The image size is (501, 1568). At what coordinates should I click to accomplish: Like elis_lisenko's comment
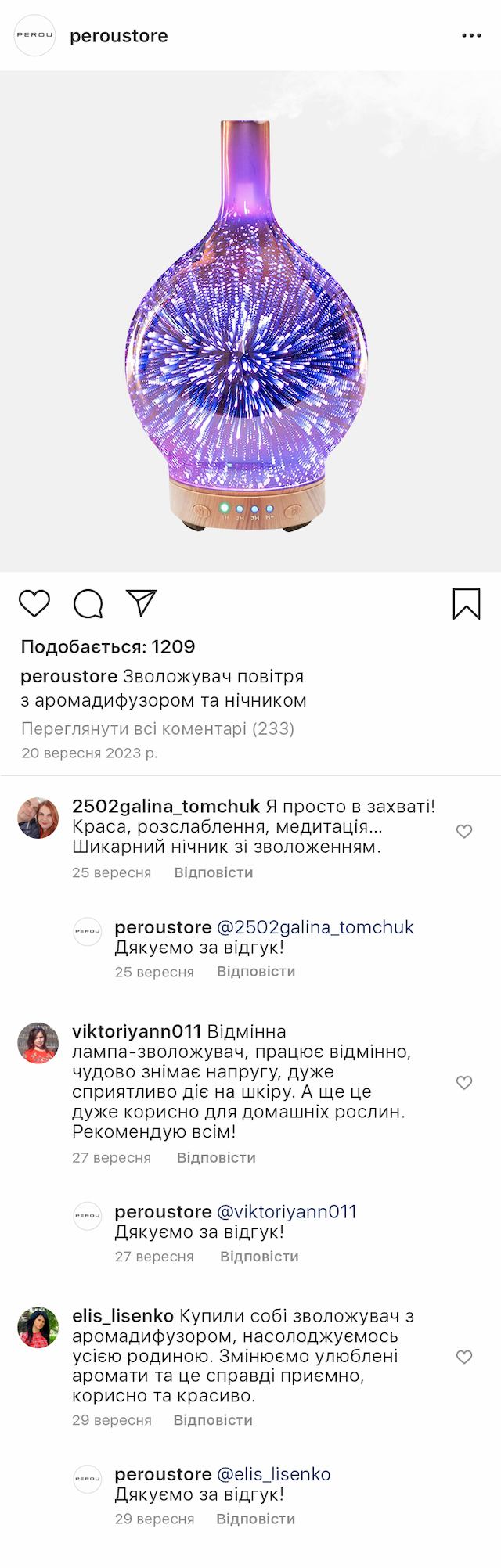[x=464, y=1358]
